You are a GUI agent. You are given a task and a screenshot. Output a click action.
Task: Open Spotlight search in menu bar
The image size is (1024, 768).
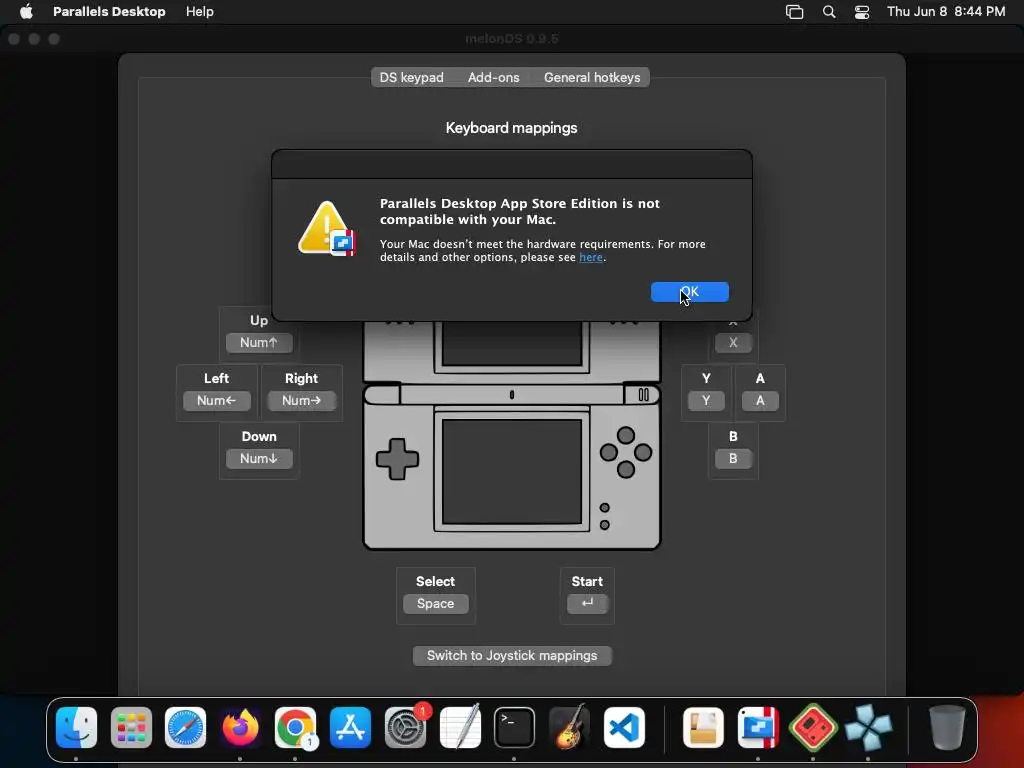click(x=829, y=12)
